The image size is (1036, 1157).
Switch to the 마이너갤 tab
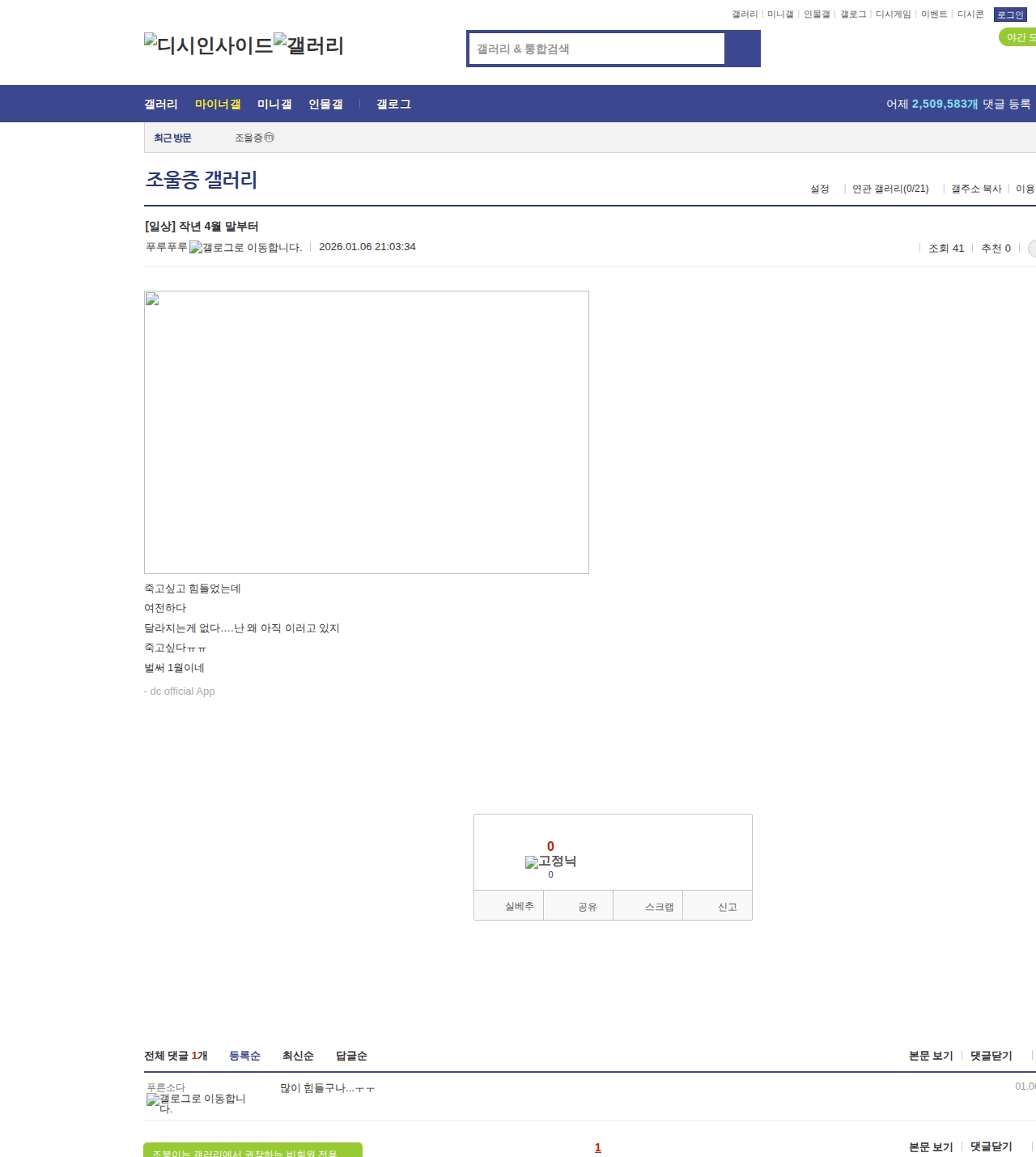tap(218, 104)
